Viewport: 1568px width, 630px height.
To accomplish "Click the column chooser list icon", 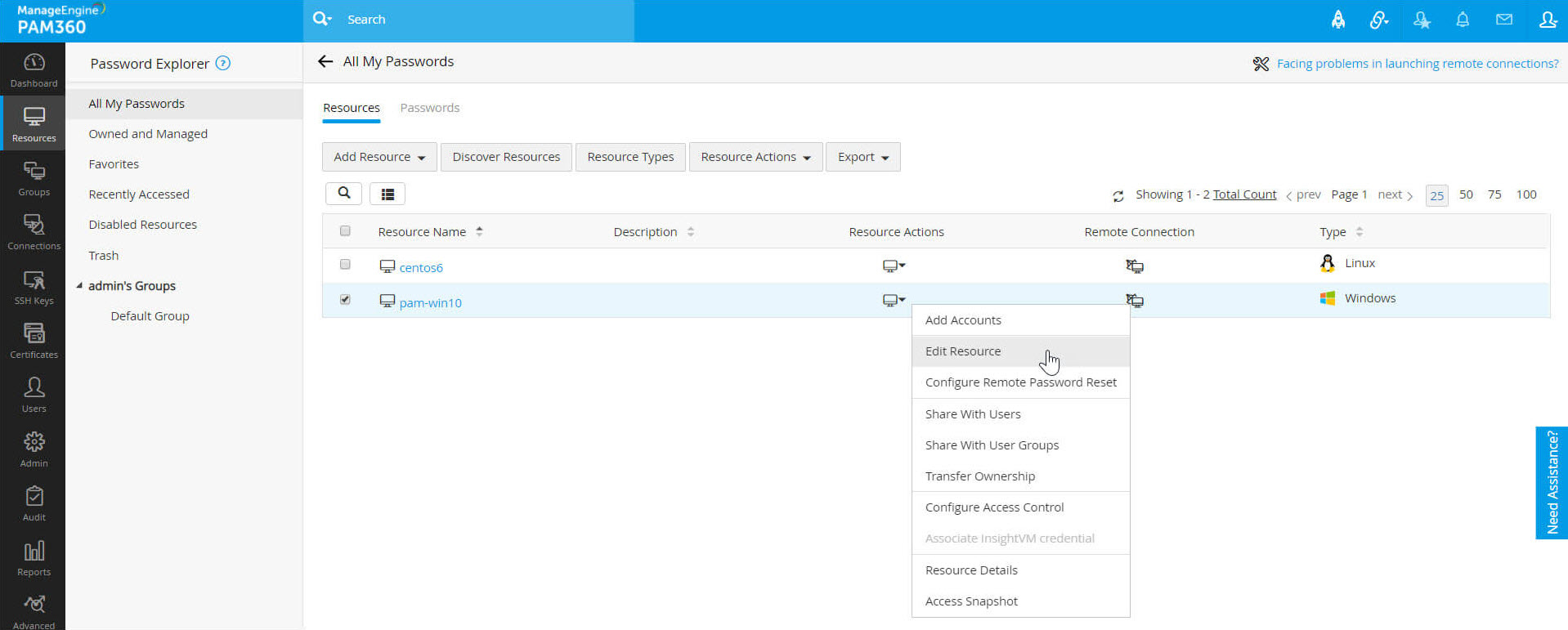I will point(388,194).
